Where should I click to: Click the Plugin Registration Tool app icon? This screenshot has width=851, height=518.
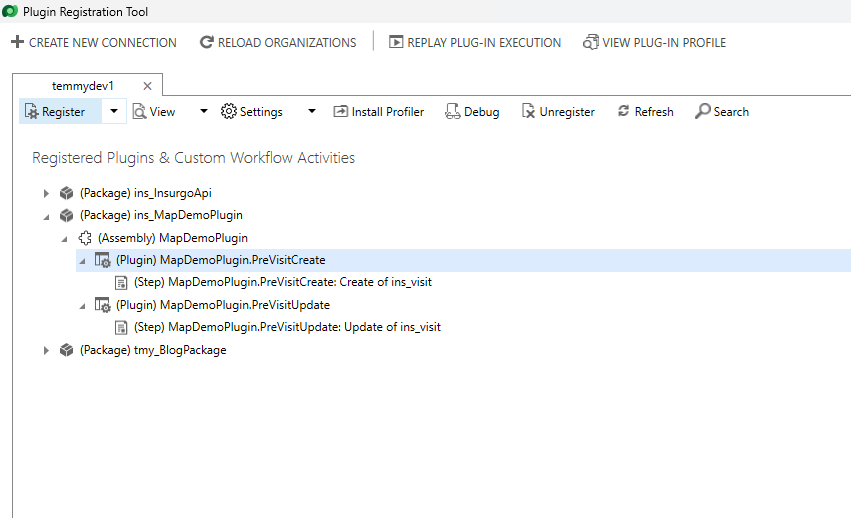coord(10,11)
